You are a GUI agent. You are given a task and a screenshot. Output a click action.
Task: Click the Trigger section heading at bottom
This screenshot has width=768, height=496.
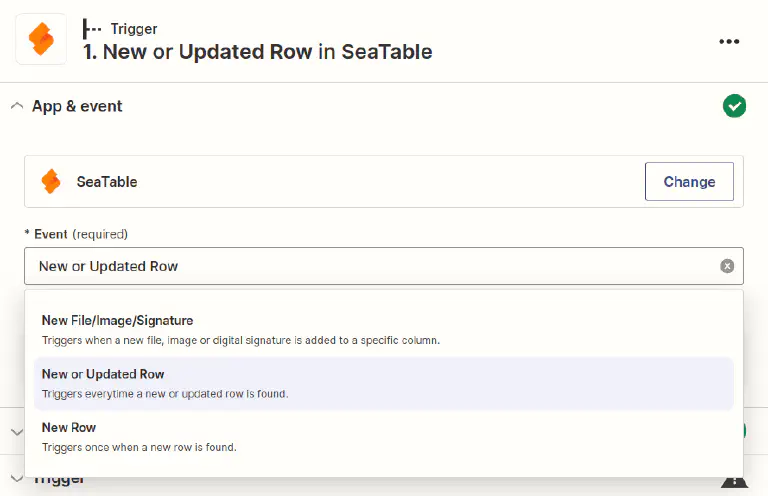(58, 479)
